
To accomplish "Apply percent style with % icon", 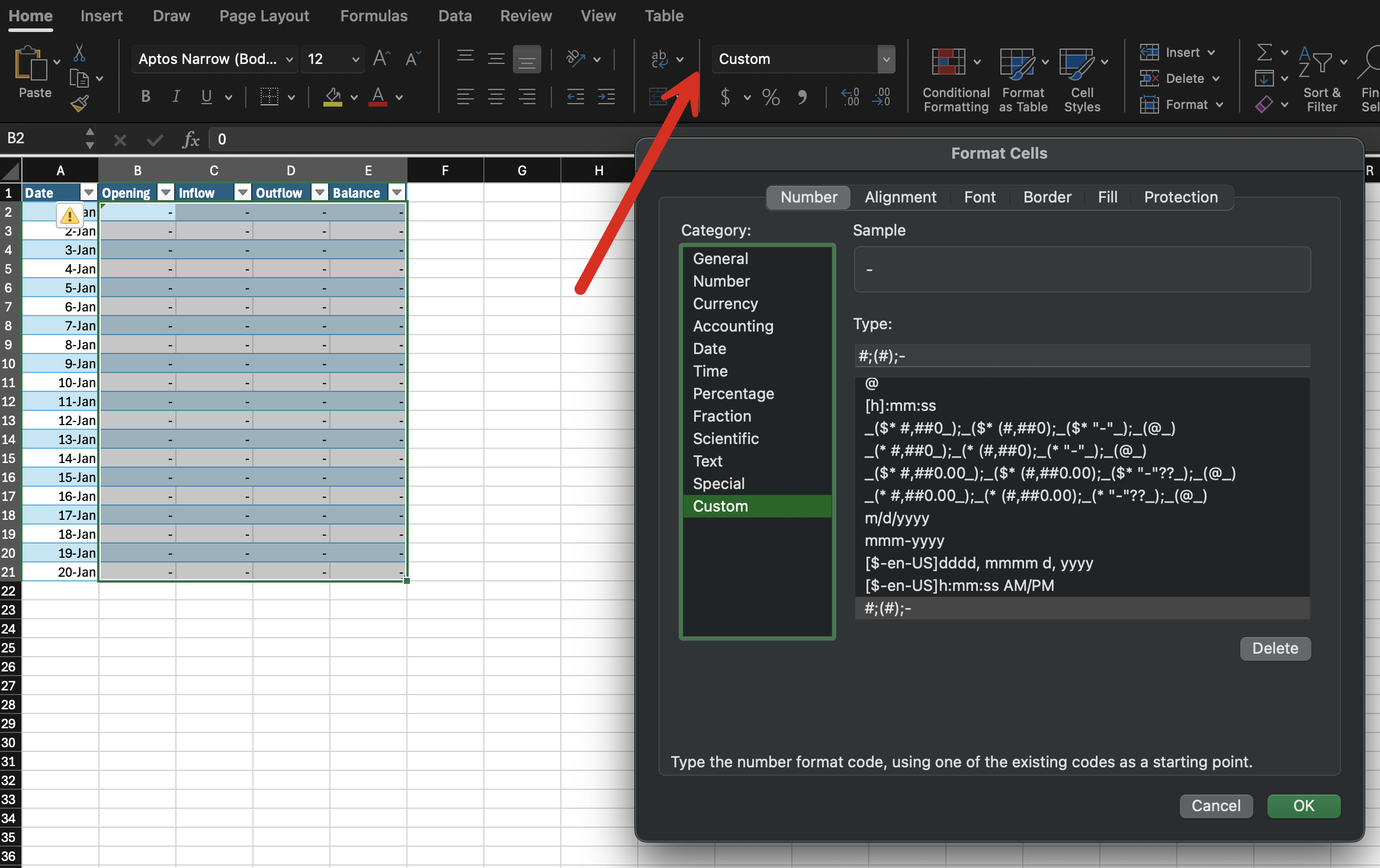I will [771, 97].
